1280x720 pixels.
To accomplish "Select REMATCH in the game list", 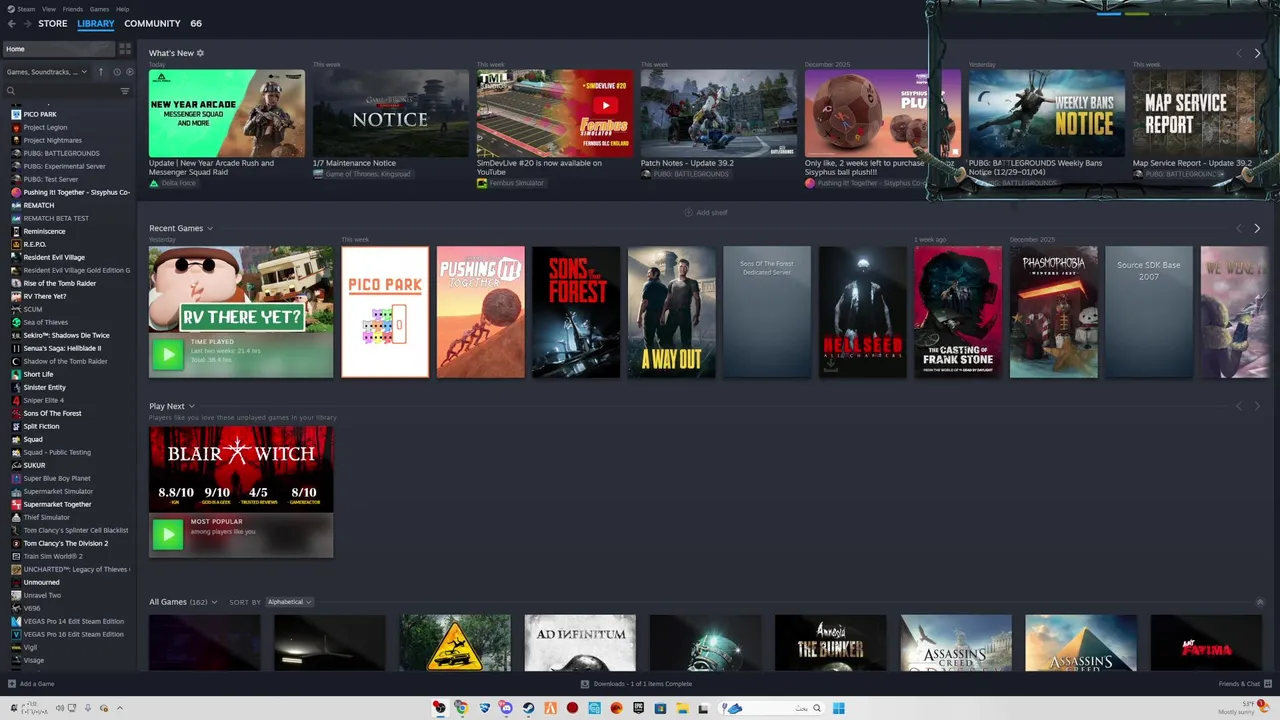I will point(39,205).
